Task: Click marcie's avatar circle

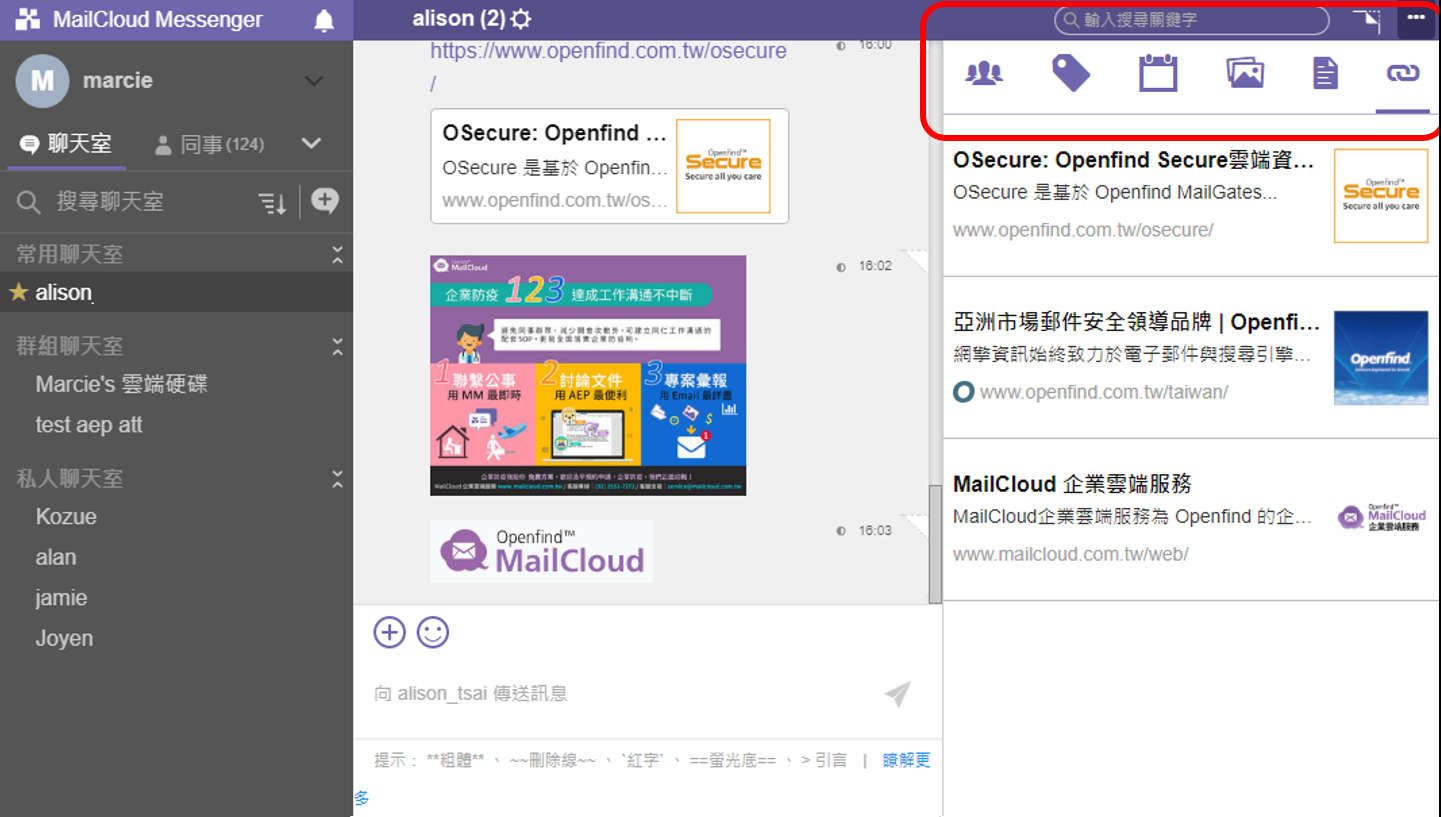Action: click(x=42, y=81)
